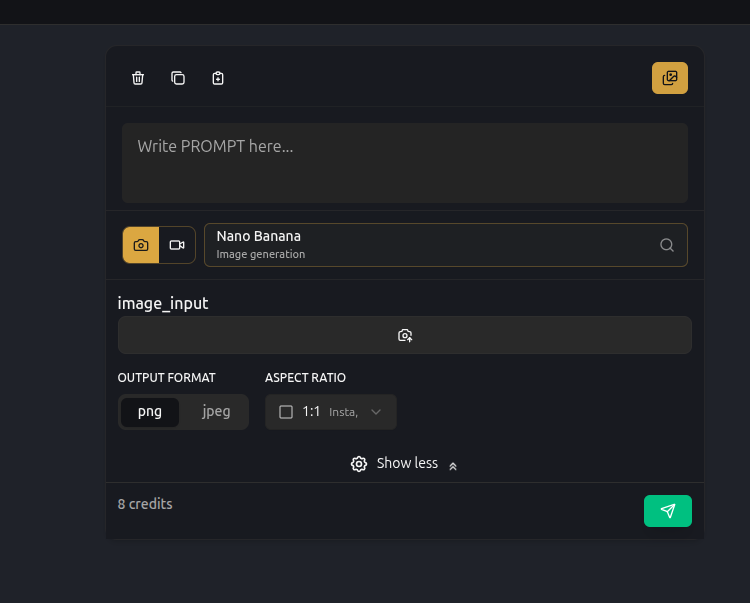Click the gear icon beside Show less
Viewport: 750px width, 603px height.
tap(359, 464)
